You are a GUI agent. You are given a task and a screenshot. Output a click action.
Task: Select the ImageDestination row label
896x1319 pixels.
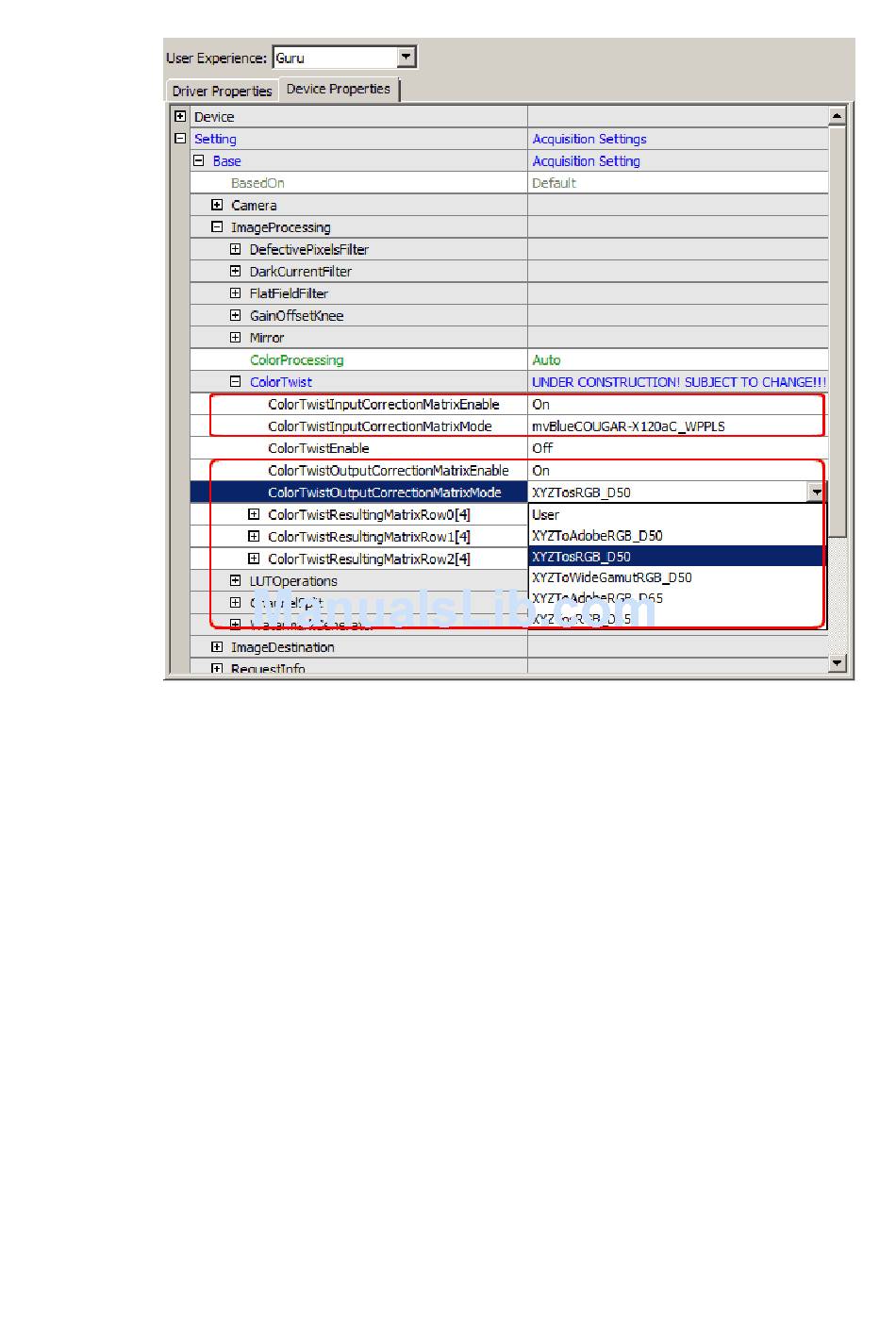pos(283,647)
